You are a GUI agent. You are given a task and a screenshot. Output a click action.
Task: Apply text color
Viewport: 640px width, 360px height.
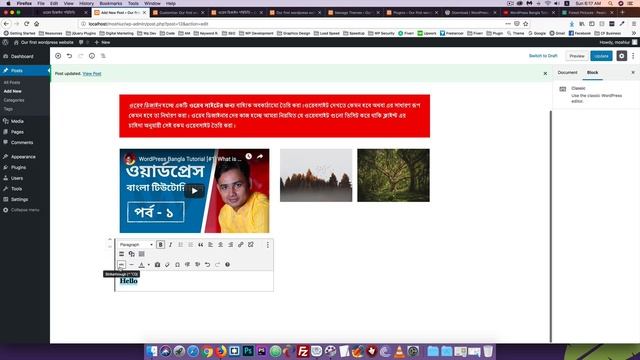141,264
